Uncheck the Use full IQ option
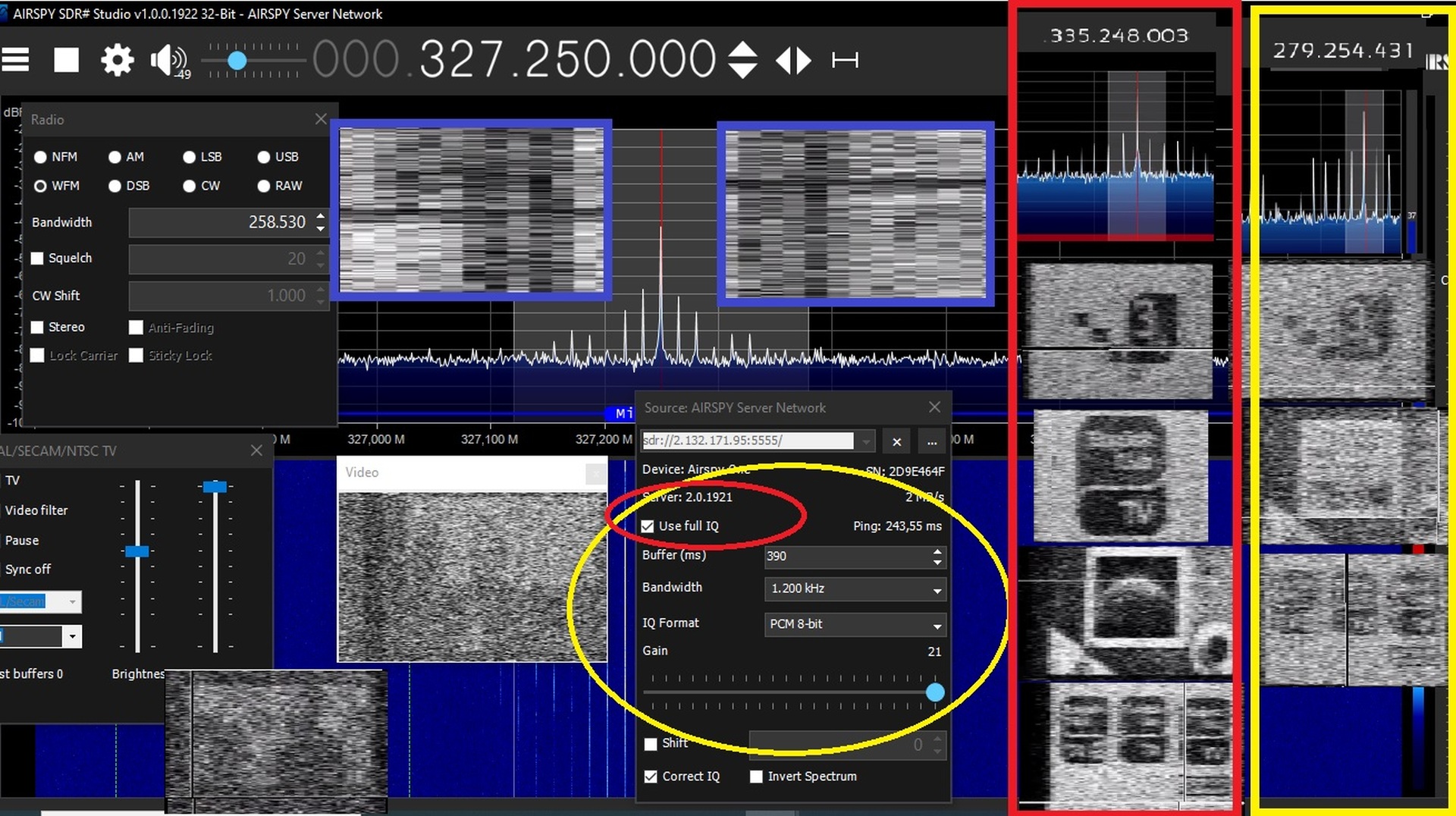 point(648,526)
